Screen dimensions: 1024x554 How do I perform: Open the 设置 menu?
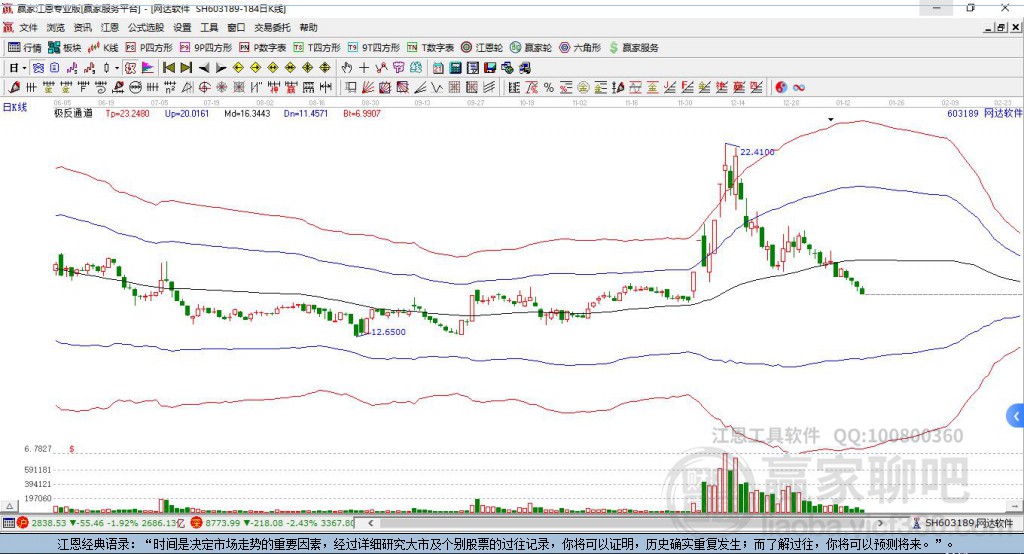click(182, 27)
